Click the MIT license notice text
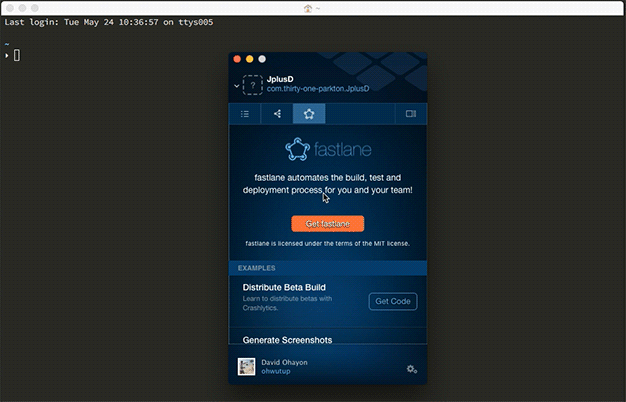 point(327,243)
